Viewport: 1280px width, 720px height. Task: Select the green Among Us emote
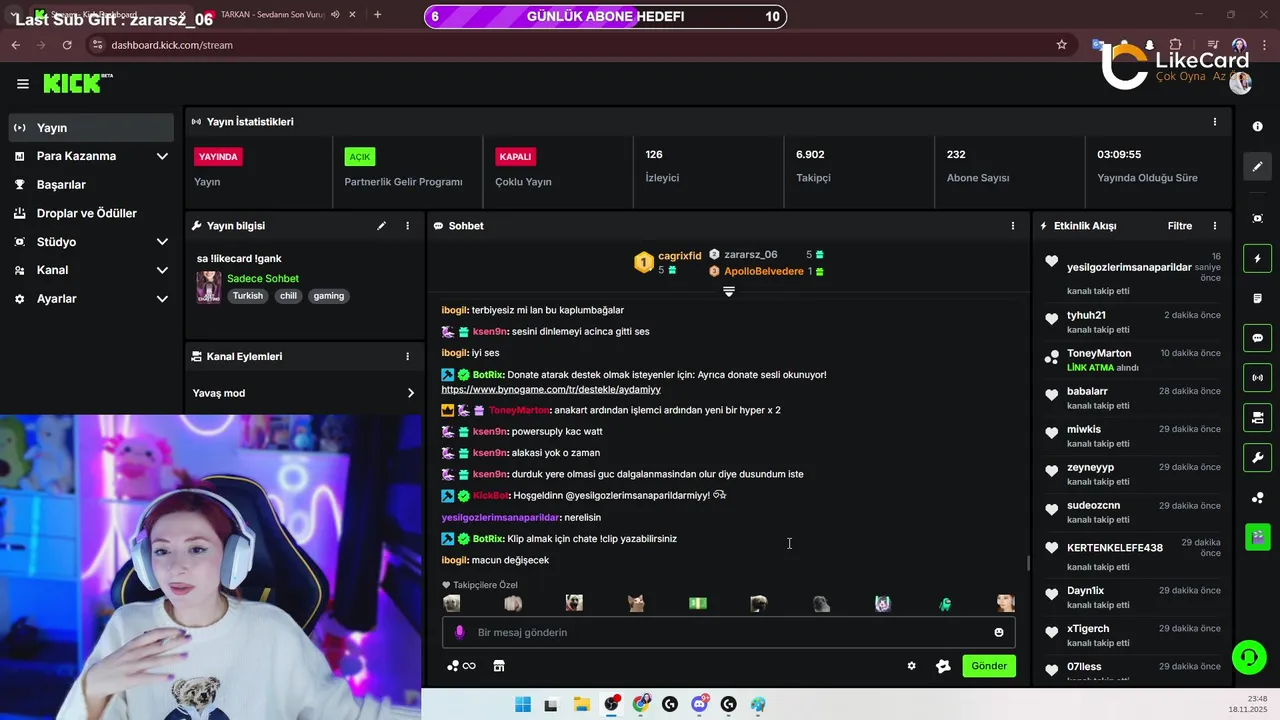click(945, 603)
